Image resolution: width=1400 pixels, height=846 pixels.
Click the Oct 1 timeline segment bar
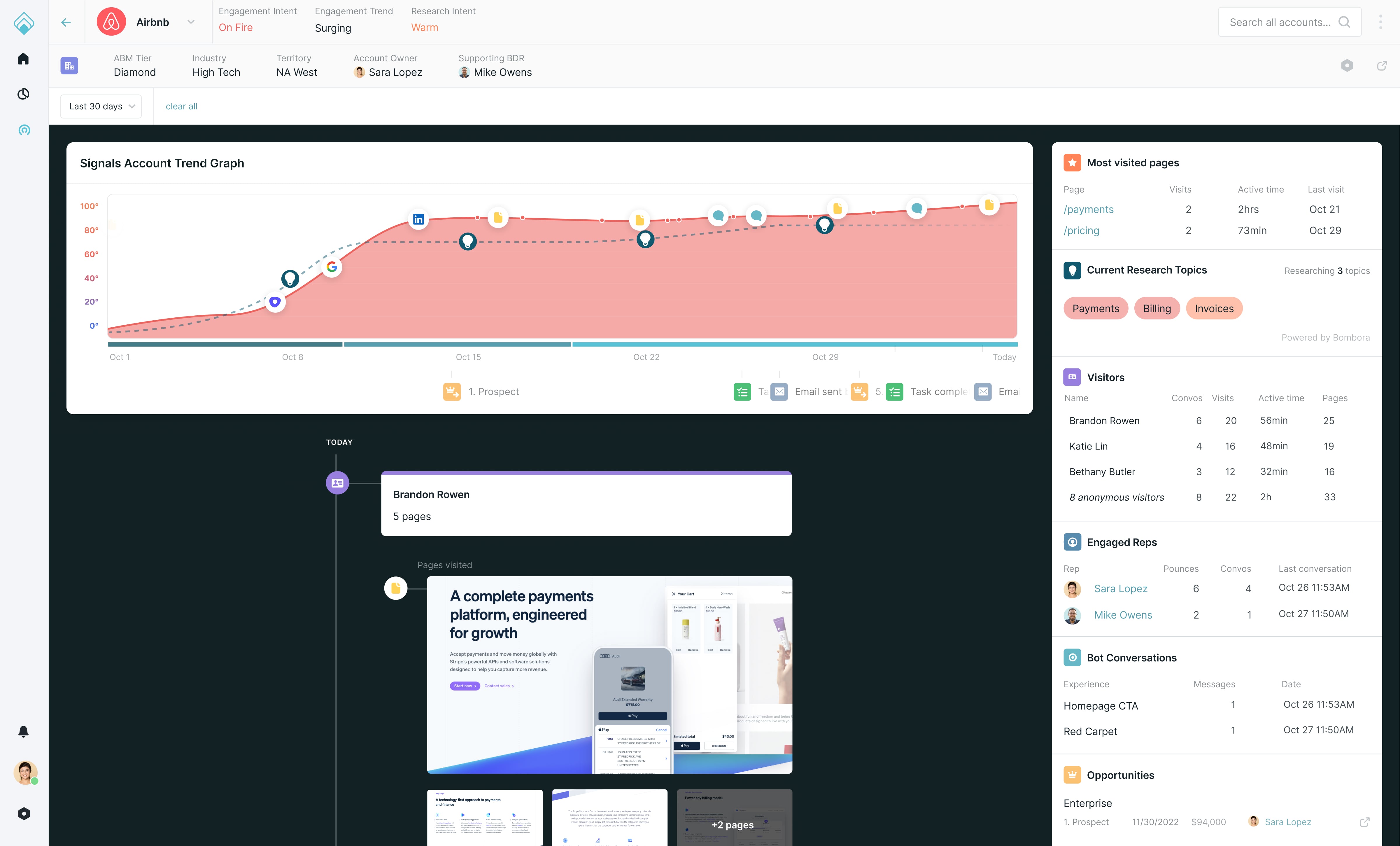point(225,344)
